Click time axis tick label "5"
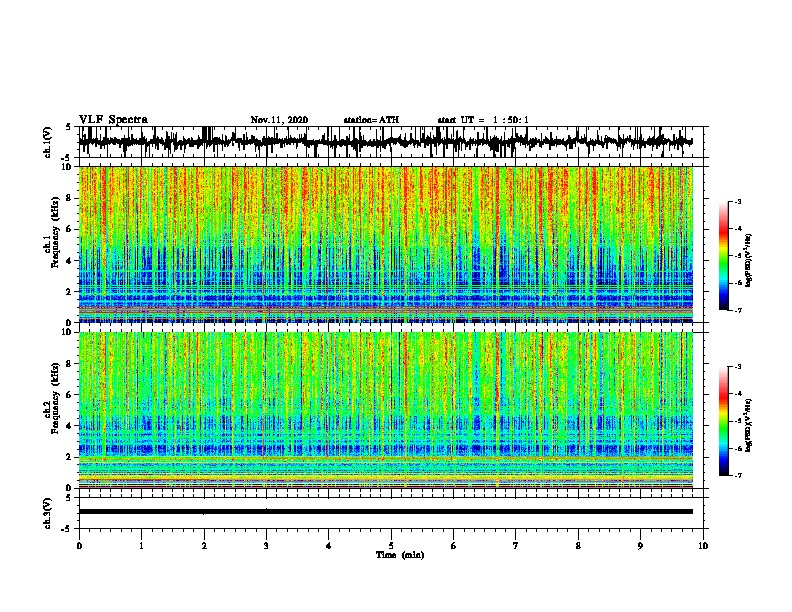792x612 pixels. 391,546
